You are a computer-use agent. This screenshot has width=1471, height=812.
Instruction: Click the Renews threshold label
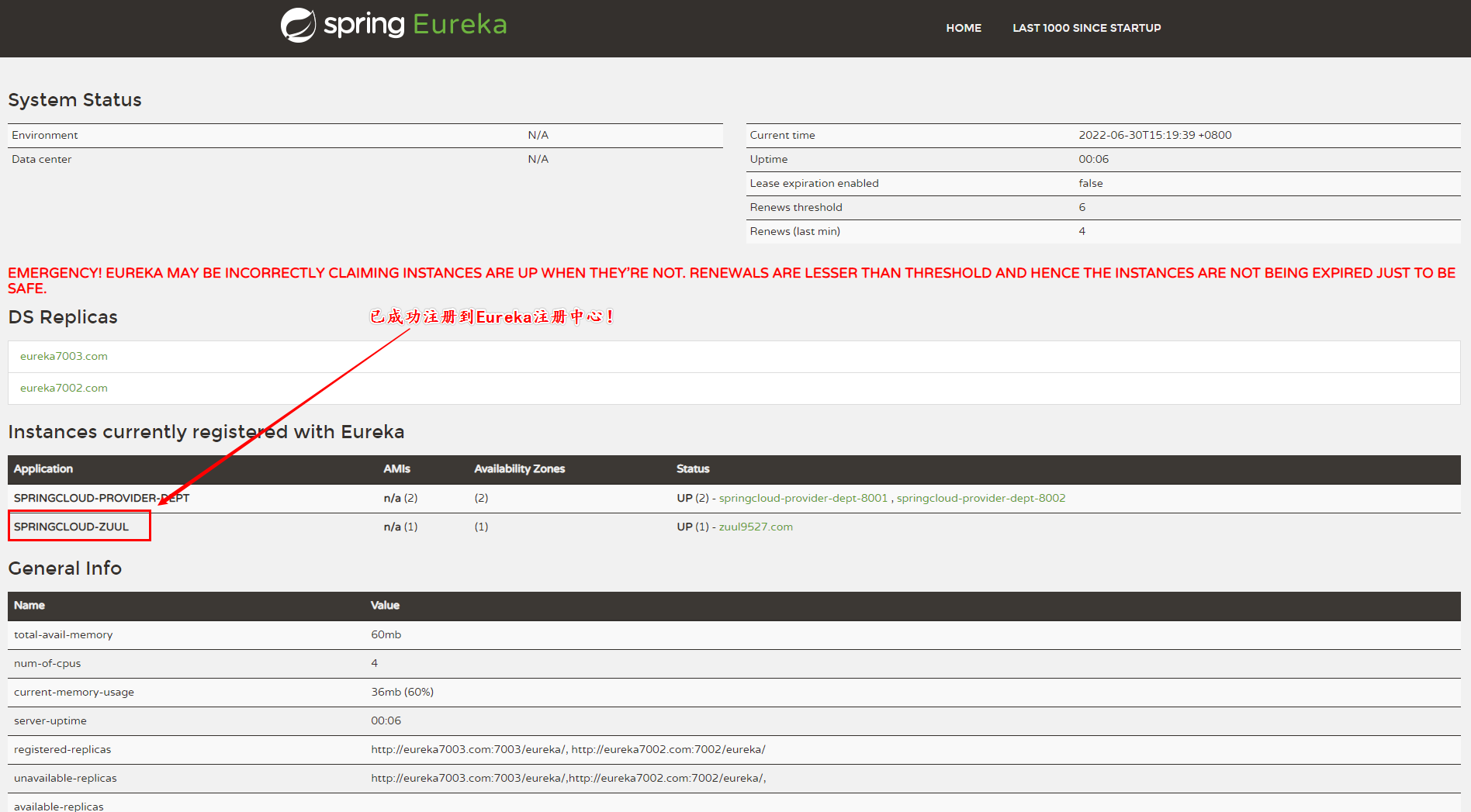[796, 207]
